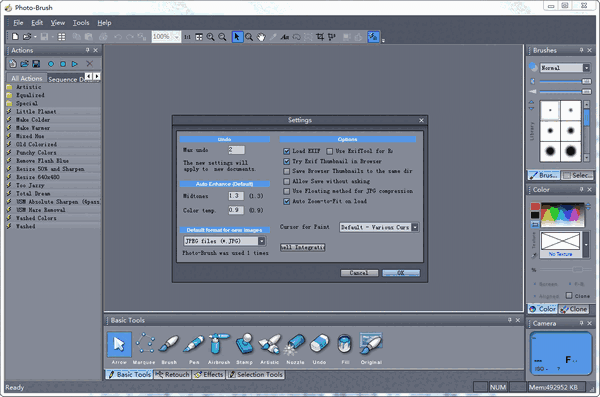The height and width of the screenshot is (397, 600).
Task: Click the zoom out magnifier icon
Action: [222, 37]
